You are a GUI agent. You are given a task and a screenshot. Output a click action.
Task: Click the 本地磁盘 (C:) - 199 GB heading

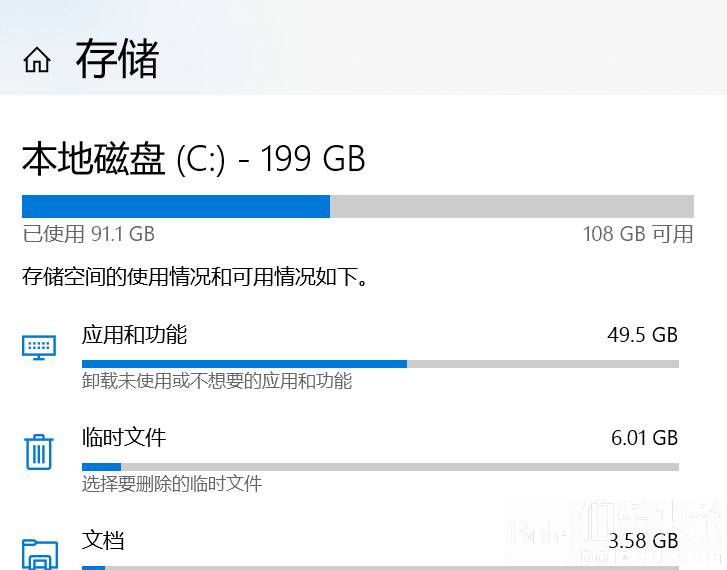(194, 159)
